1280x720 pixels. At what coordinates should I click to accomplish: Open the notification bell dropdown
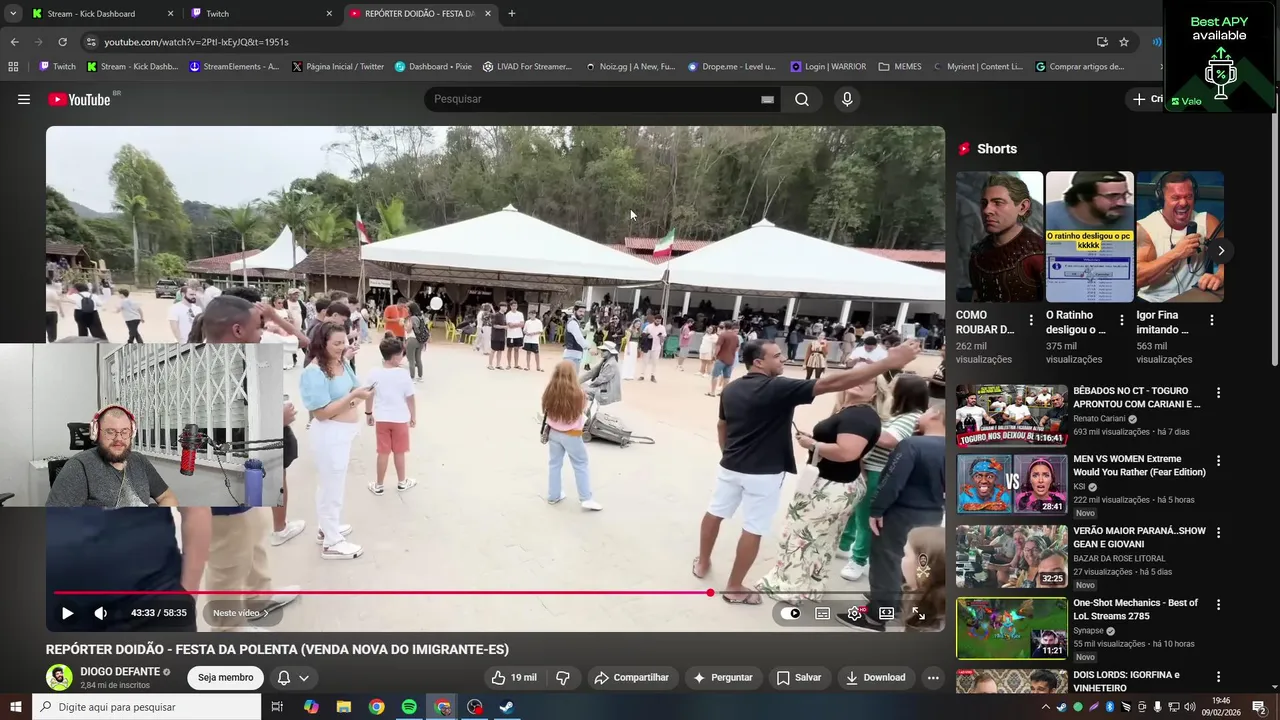[x=293, y=677]
